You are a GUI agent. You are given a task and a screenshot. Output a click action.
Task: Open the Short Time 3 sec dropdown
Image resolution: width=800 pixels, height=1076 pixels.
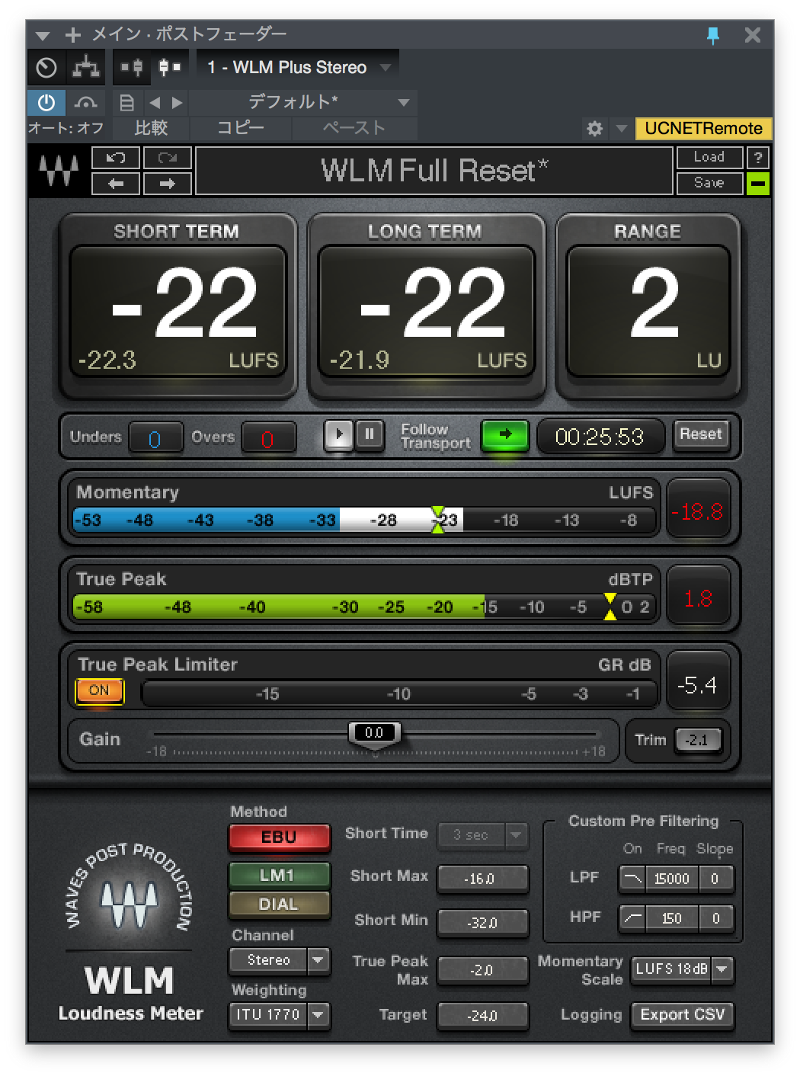tap(483, 835)
